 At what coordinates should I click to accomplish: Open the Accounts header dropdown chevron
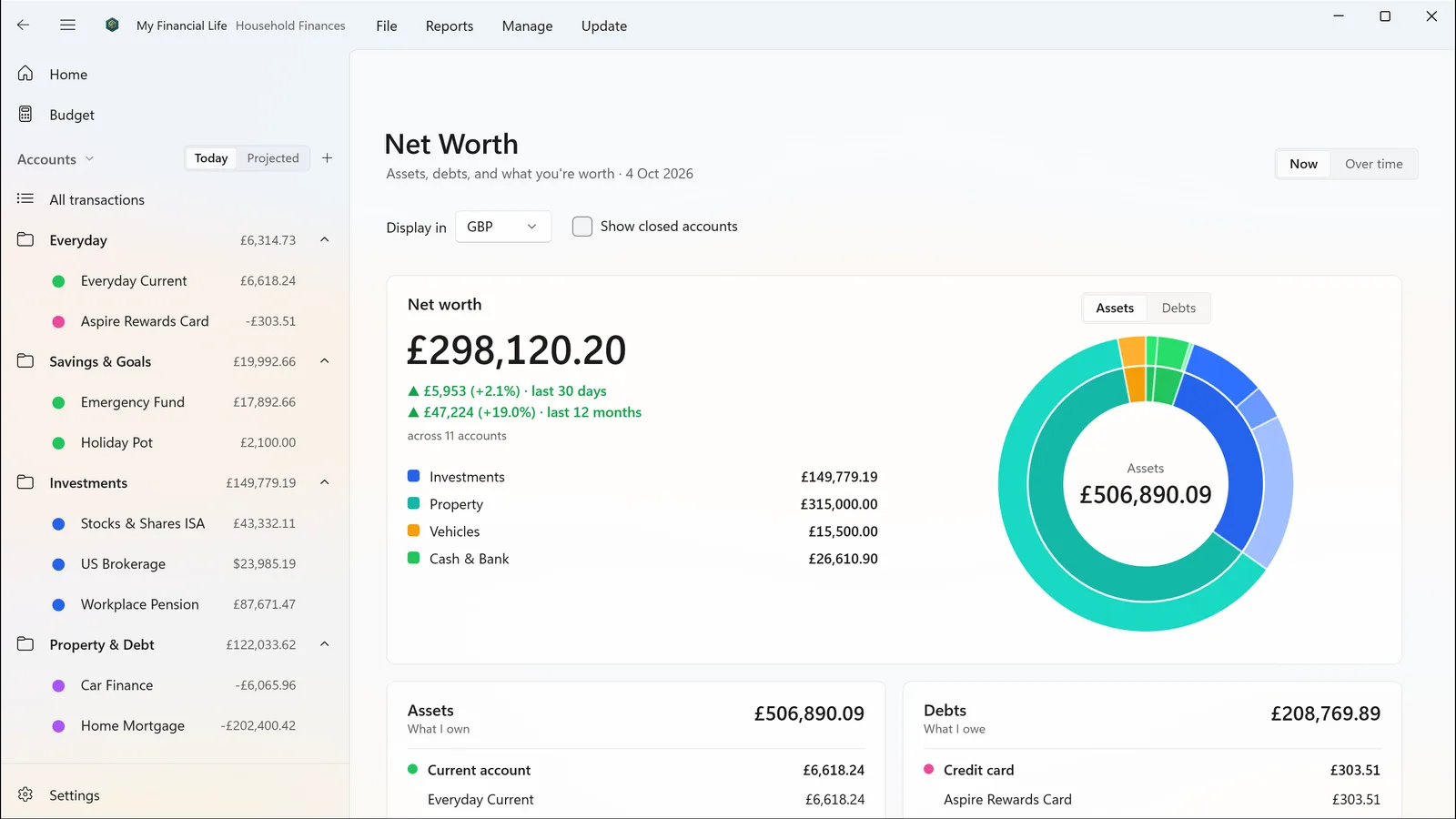(x=89, y=159)
